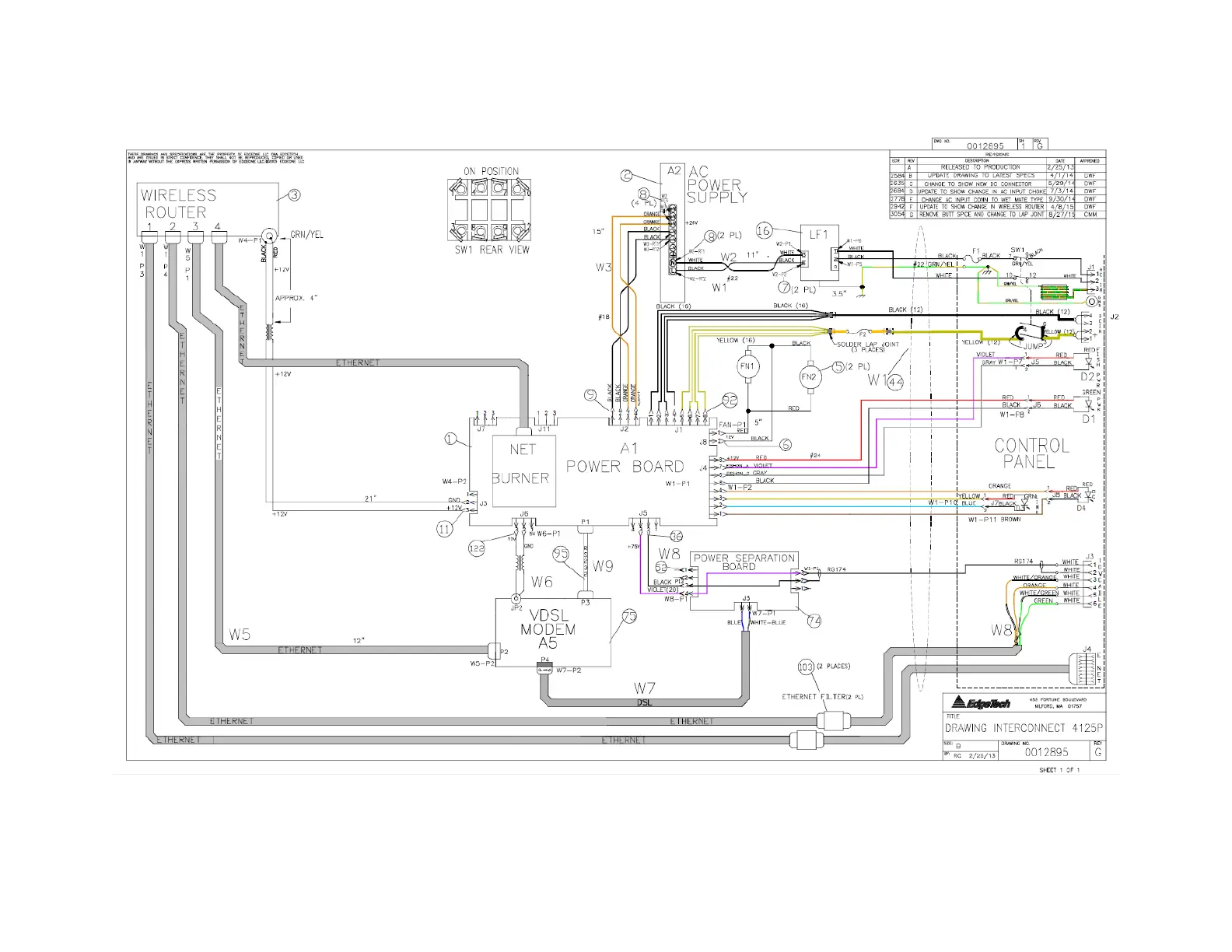Select the LF1 line filter box

[819, 253]
